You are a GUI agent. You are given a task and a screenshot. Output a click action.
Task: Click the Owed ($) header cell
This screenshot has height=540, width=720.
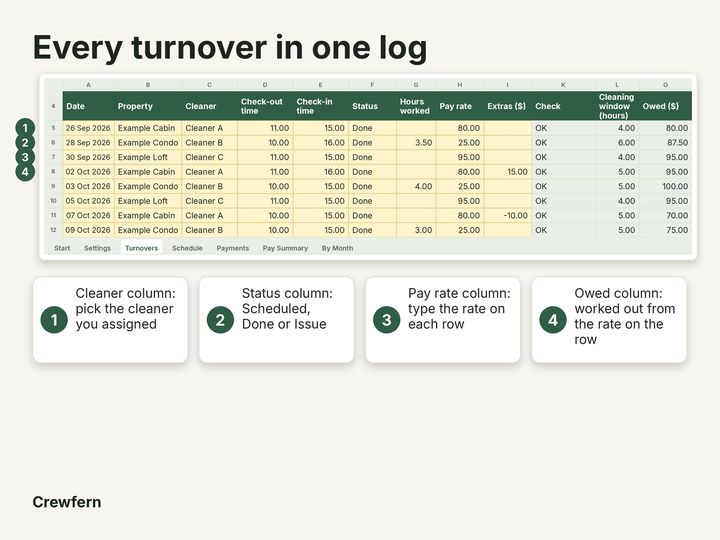coord(665,106)
